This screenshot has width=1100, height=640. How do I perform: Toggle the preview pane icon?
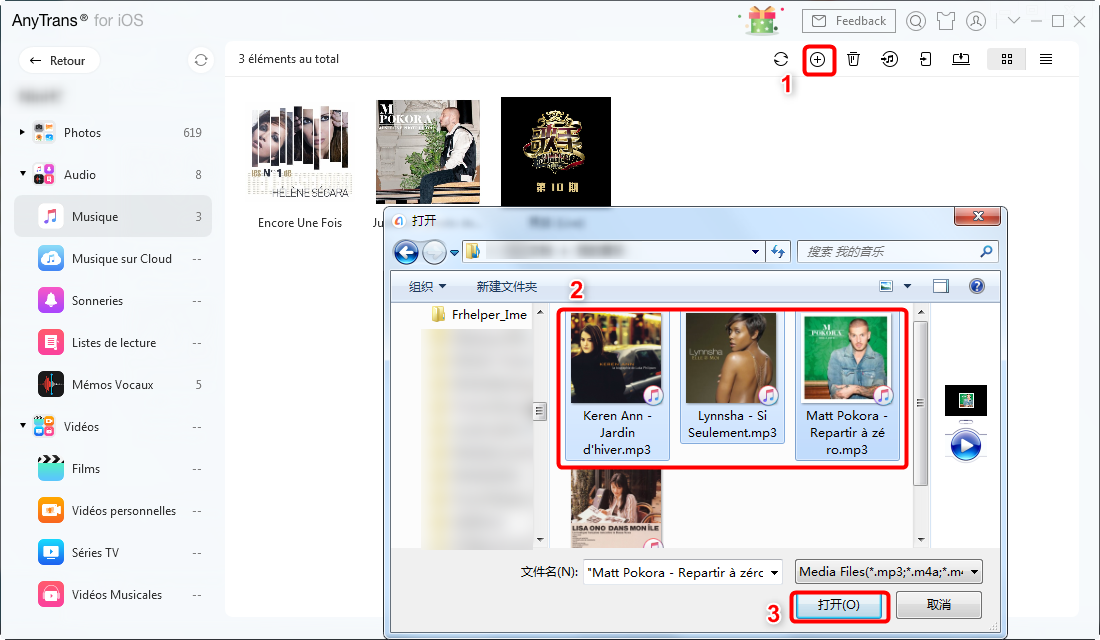[941, 286]
